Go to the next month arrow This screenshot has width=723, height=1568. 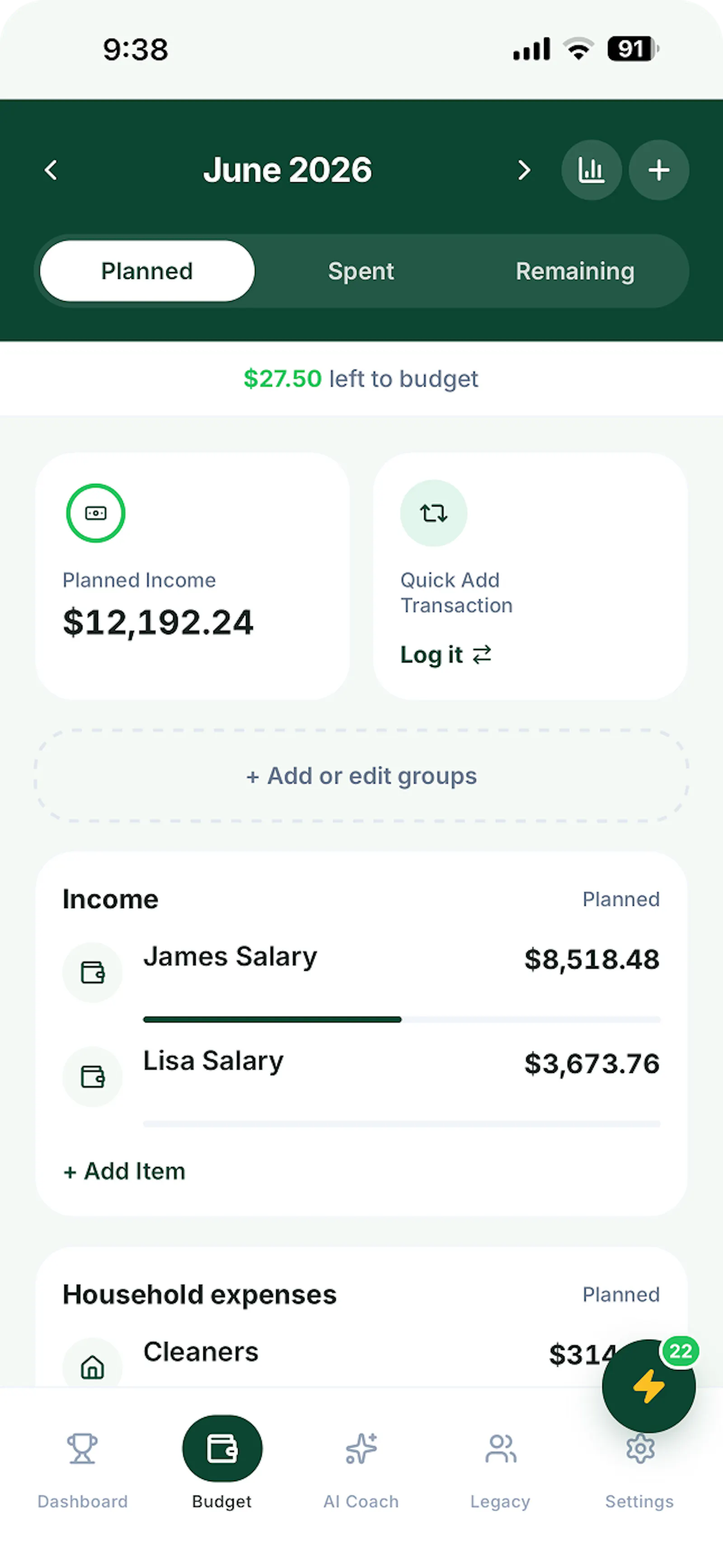[x=524, y=170]
